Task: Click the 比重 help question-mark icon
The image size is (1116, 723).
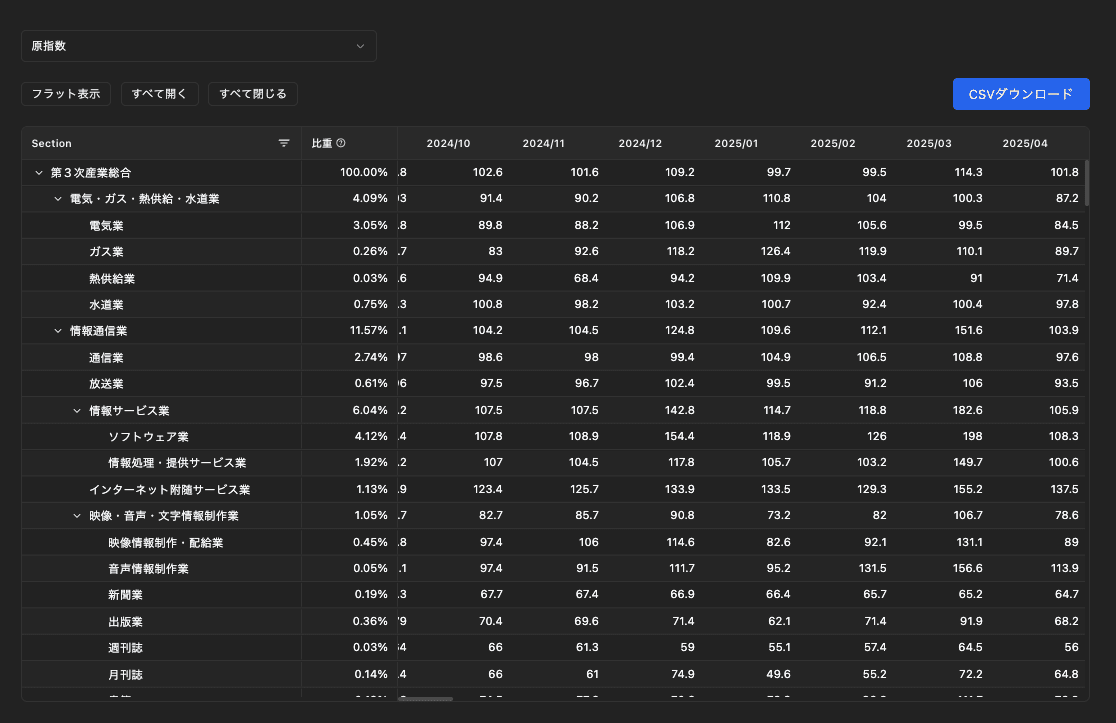Action: point(341,144)
